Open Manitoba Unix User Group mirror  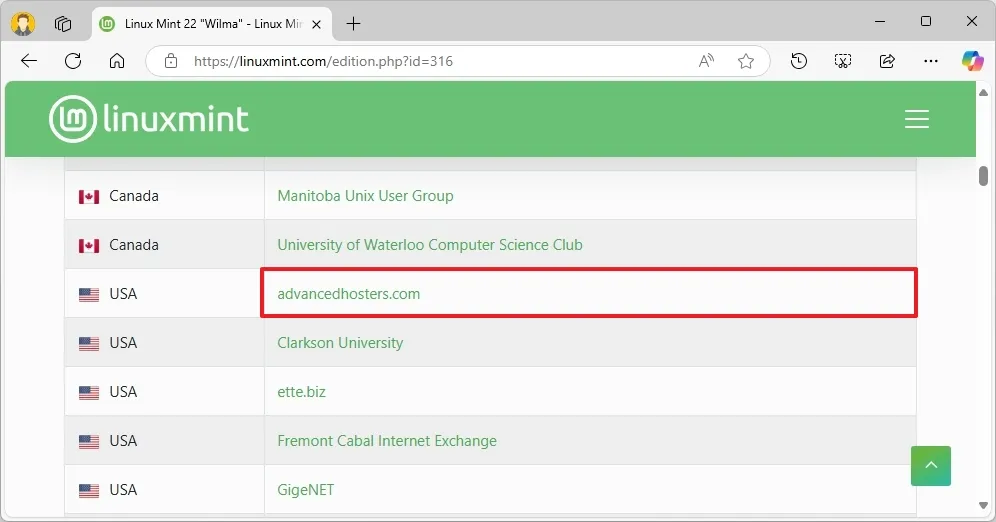(x=365, y=196)
